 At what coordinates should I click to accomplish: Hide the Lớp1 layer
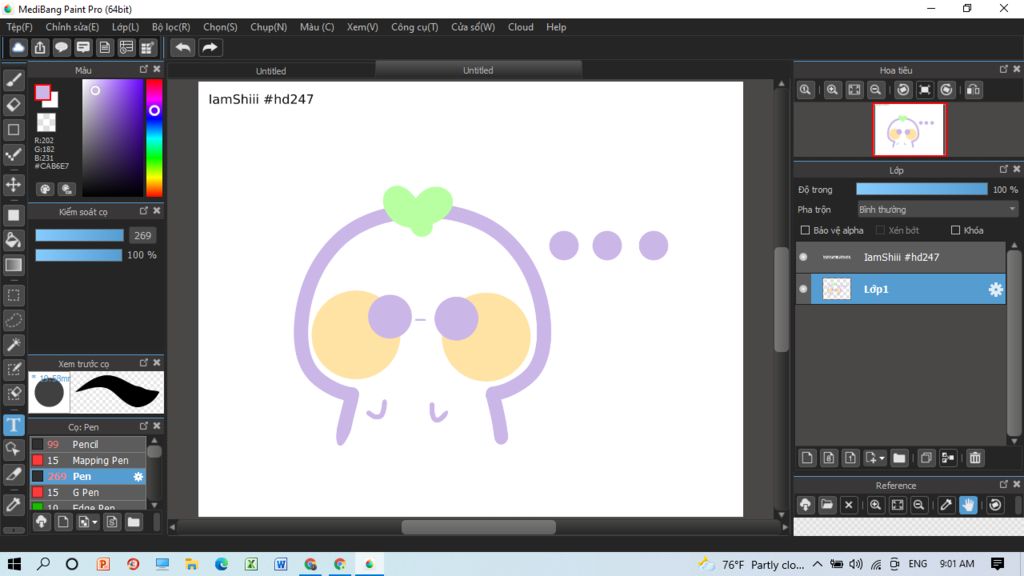[803, 289]
